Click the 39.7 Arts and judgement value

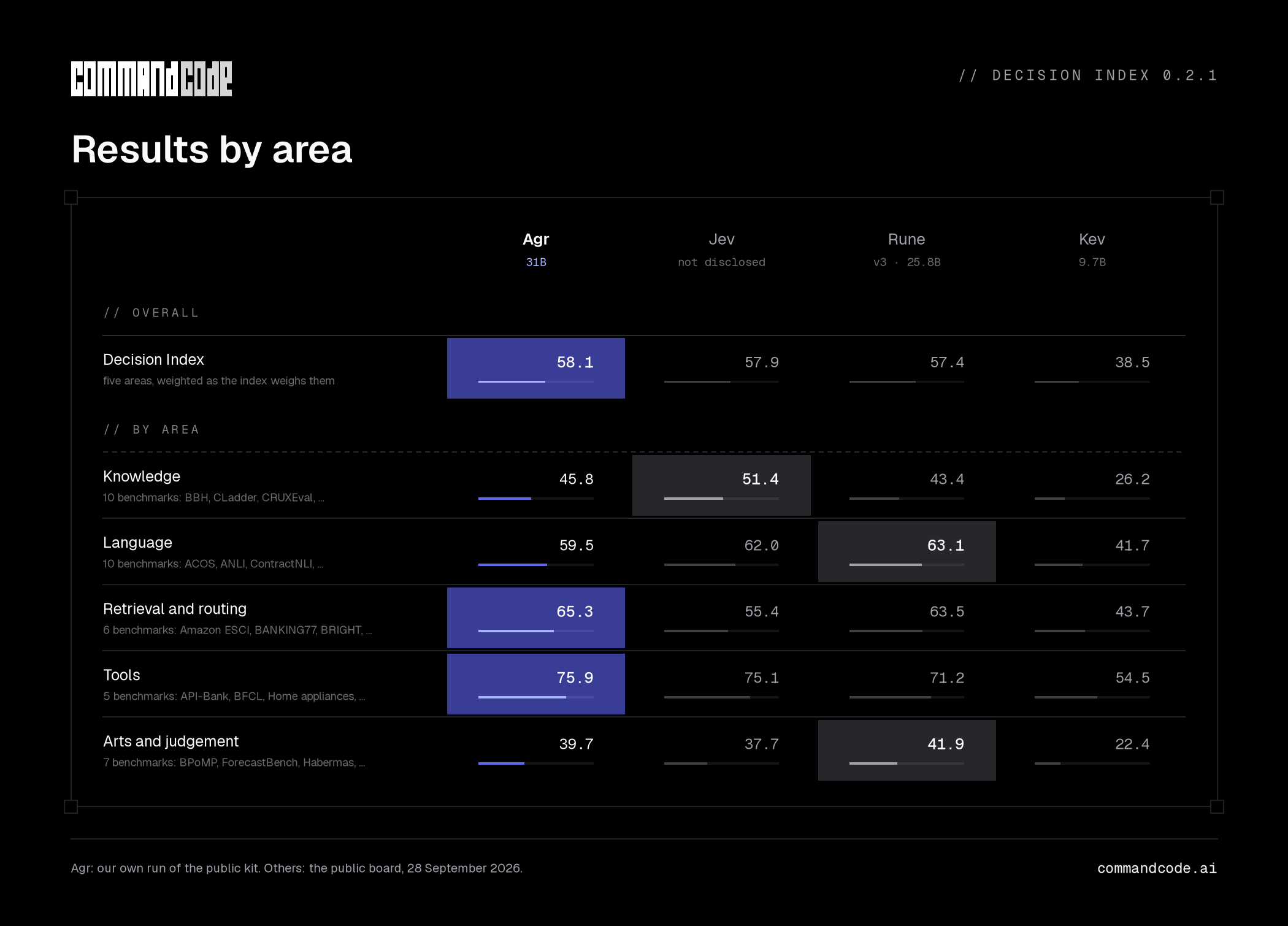576,744
